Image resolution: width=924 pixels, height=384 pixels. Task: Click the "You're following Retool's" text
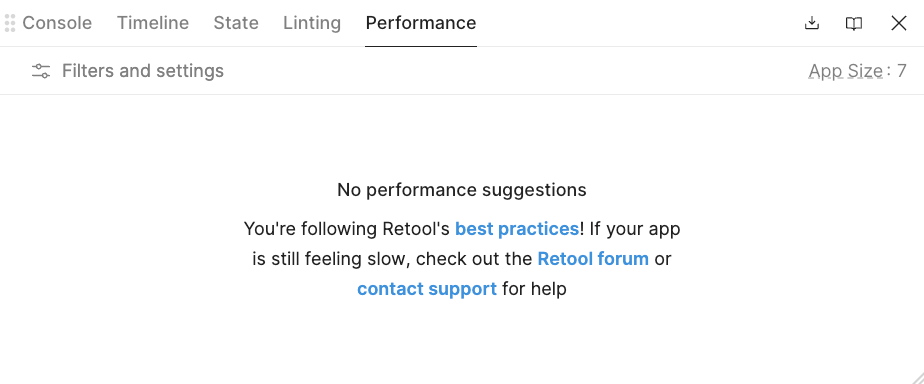[x=347, y=229]
